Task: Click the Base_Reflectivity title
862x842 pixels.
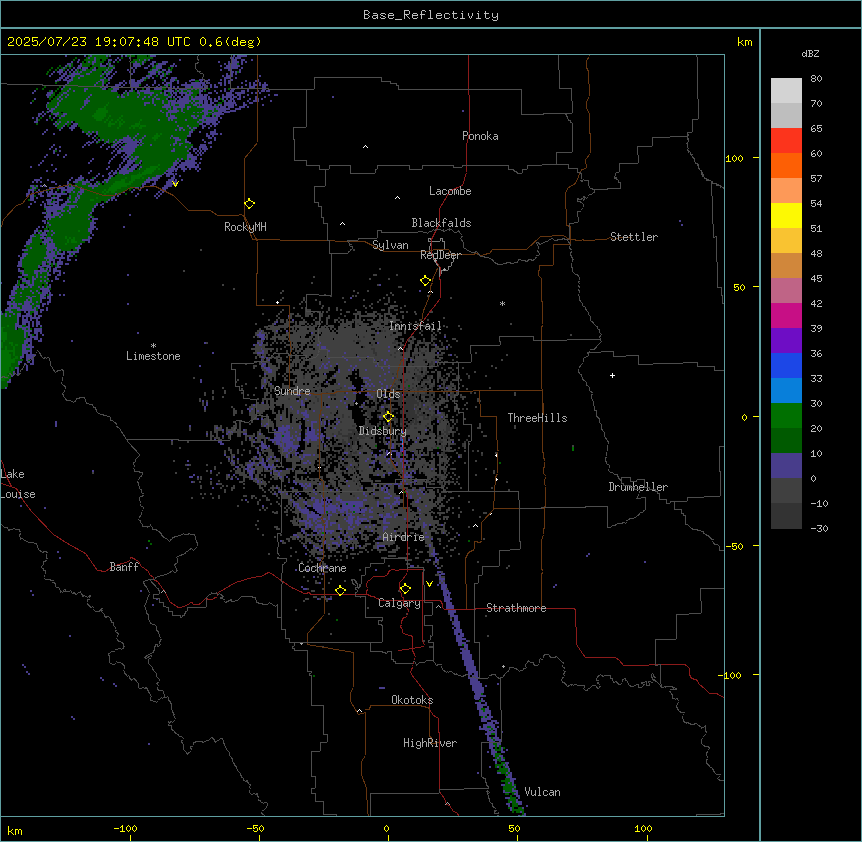Action: click(x=431, y=15)
